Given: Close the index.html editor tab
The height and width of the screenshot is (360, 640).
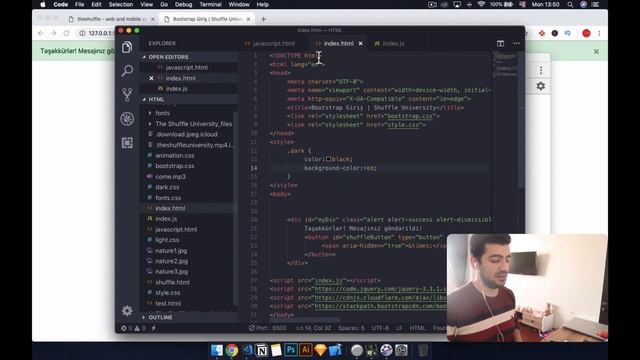Looking at the screenshot, I should tap(360, 43).
